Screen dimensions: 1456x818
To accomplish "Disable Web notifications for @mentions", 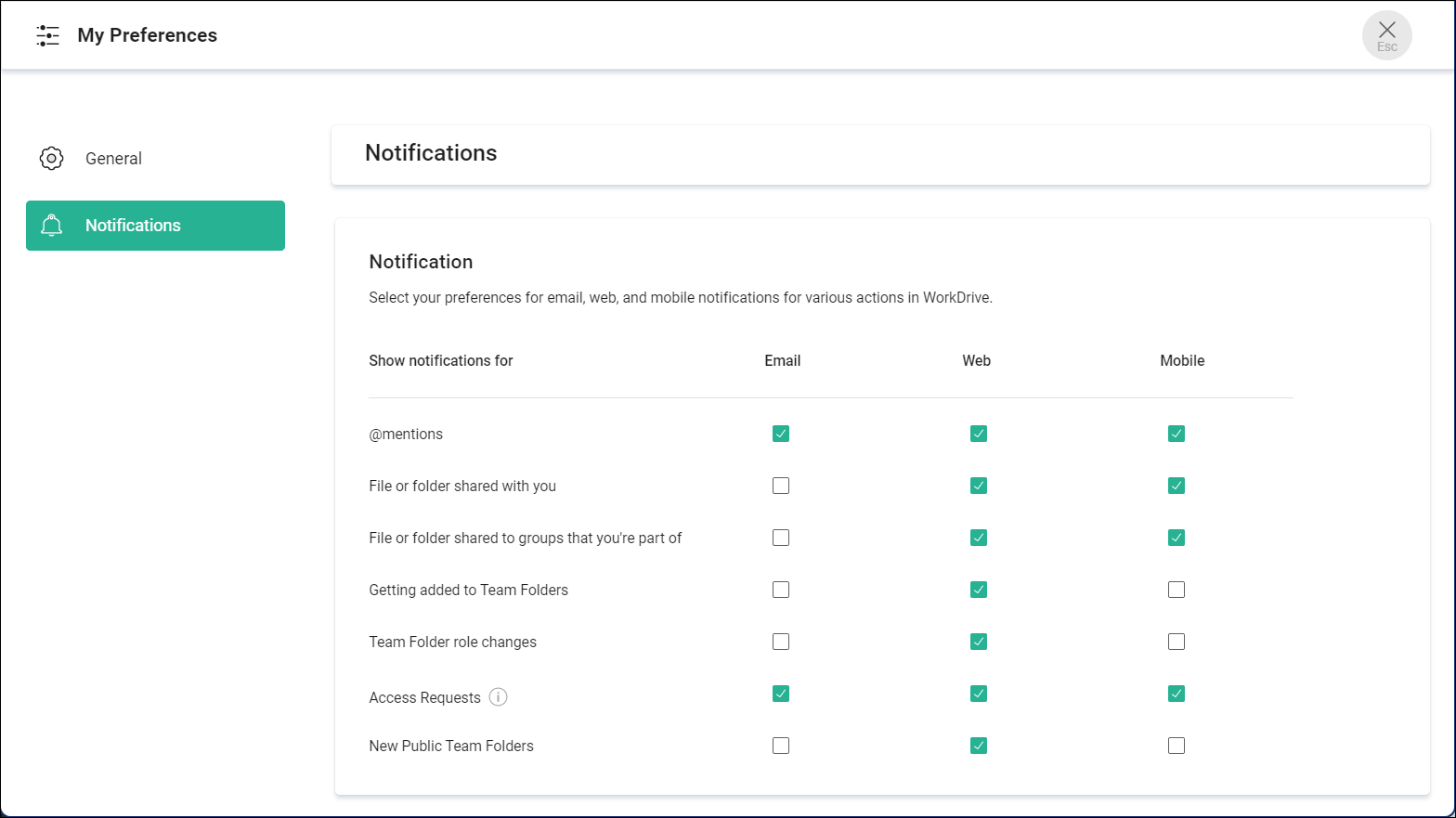I will tap(979, 434).
